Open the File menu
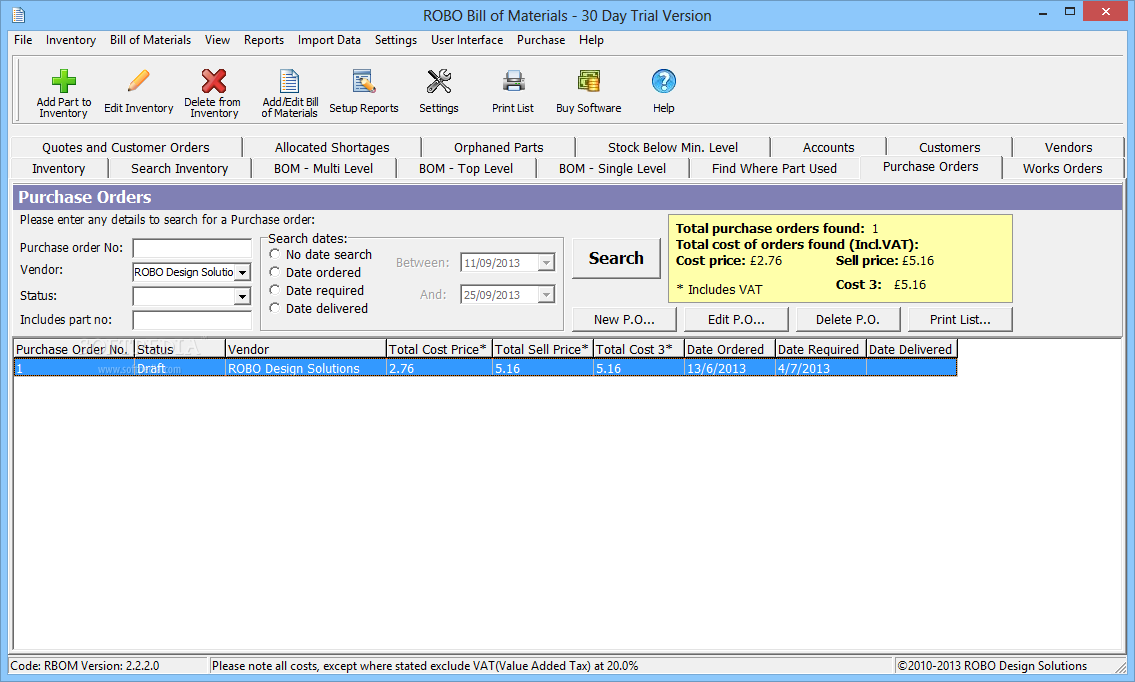 click(23, 40)
